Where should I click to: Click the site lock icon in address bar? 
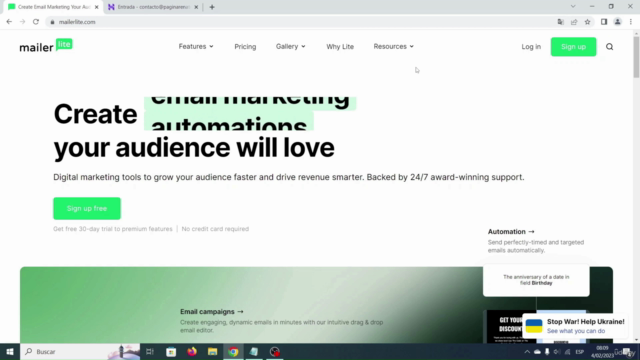[x=52, y=22]
